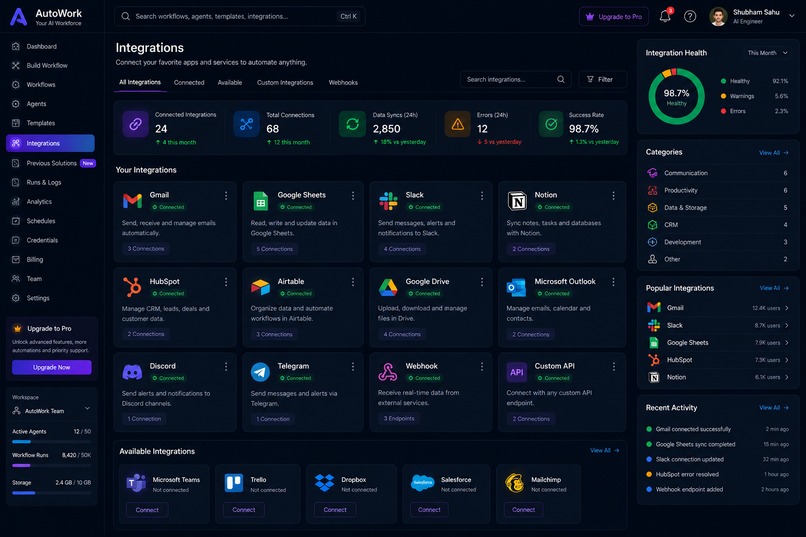This screenshot has width=806, height=537.
Task: Click the Telegram card logo
Action: click(x=261, y=372)
